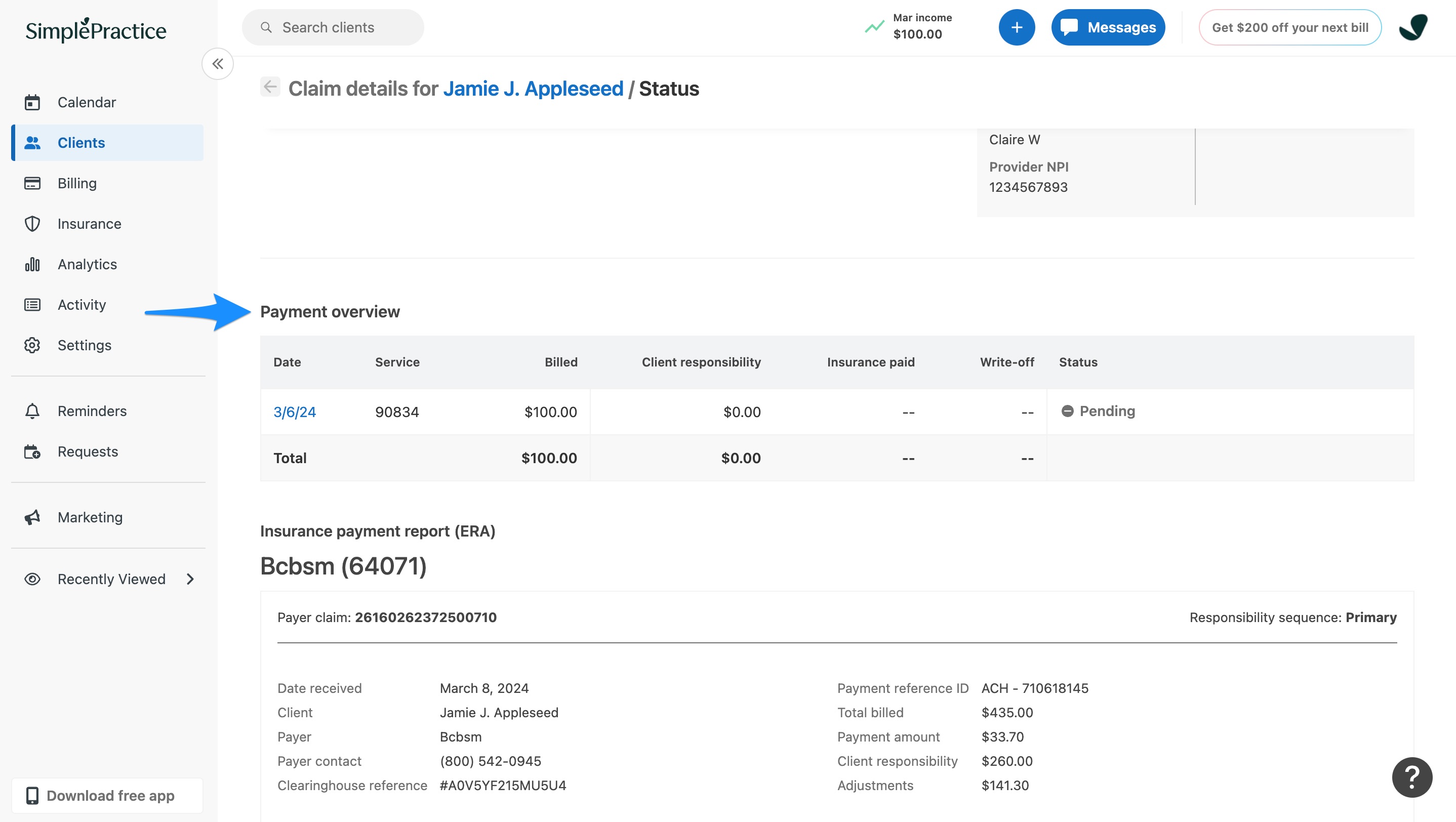Open Reminders in the sidebar
The image size is (1456, 822).
107,410
